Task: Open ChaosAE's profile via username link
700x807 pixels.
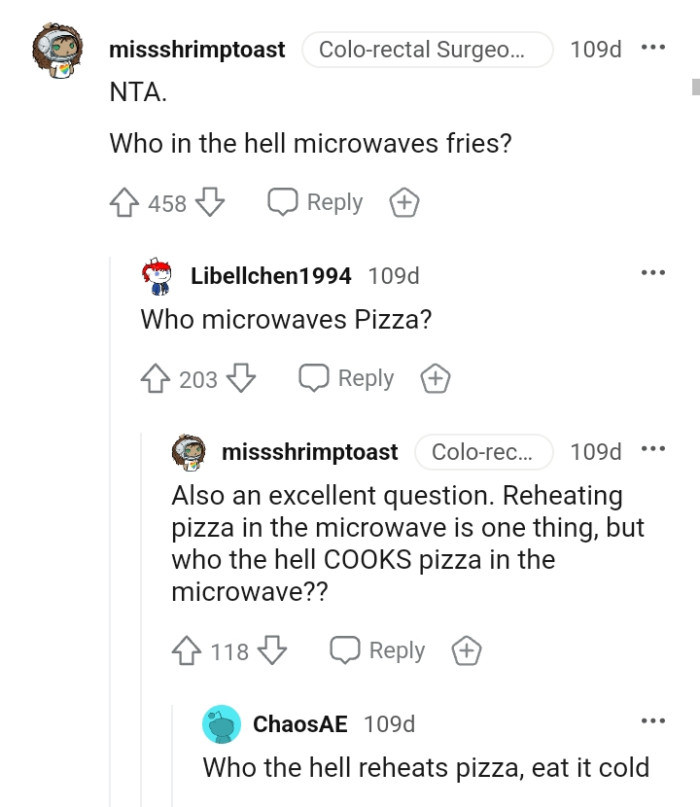Action: click(300, 723)
